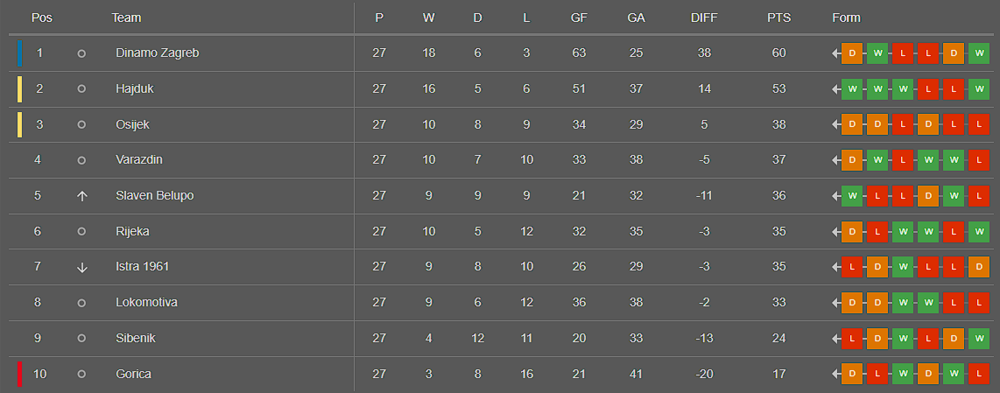
Task: Open the Lokomotiva team link
Action: pos(147,302)
